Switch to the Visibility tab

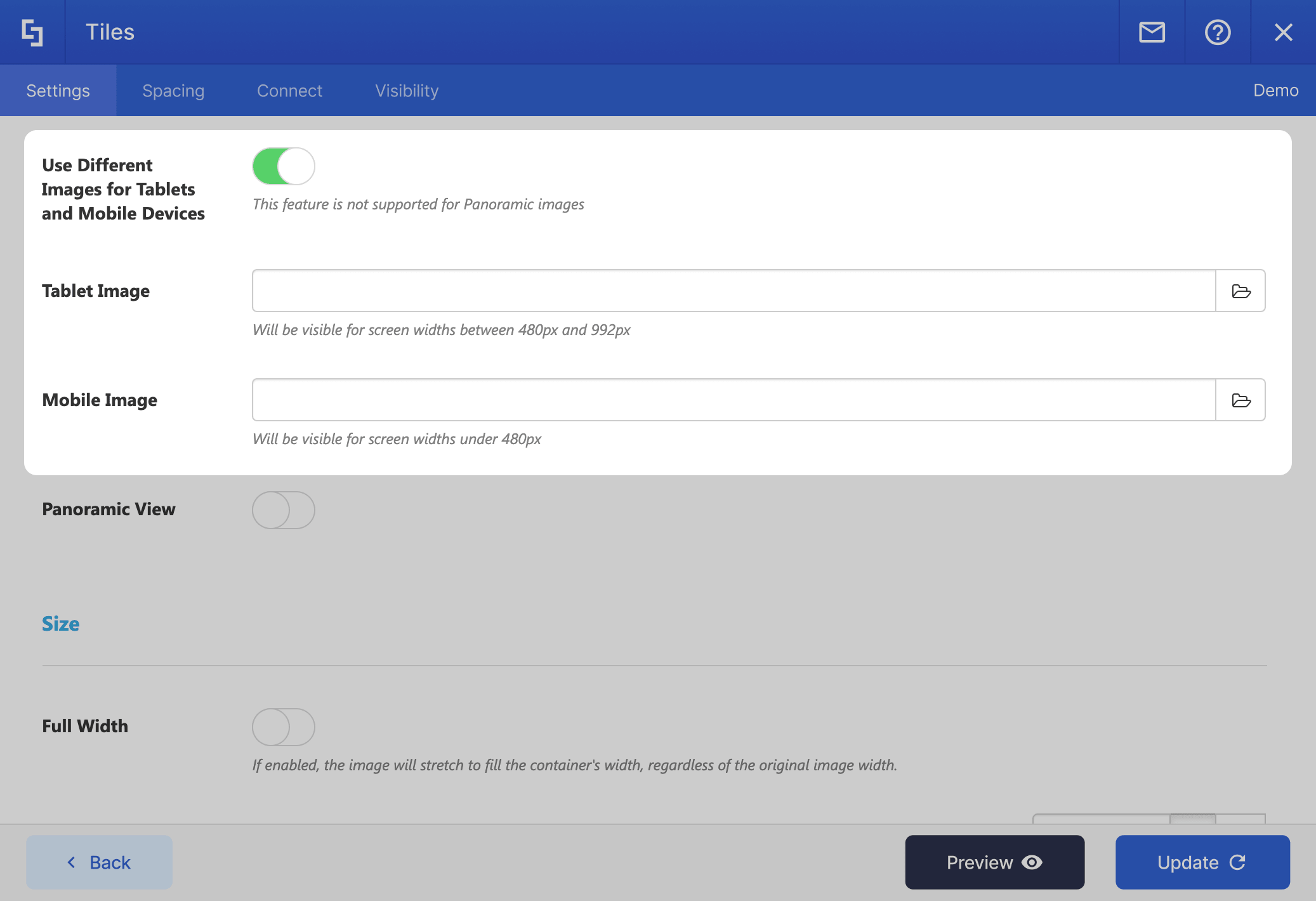(406, 90)
